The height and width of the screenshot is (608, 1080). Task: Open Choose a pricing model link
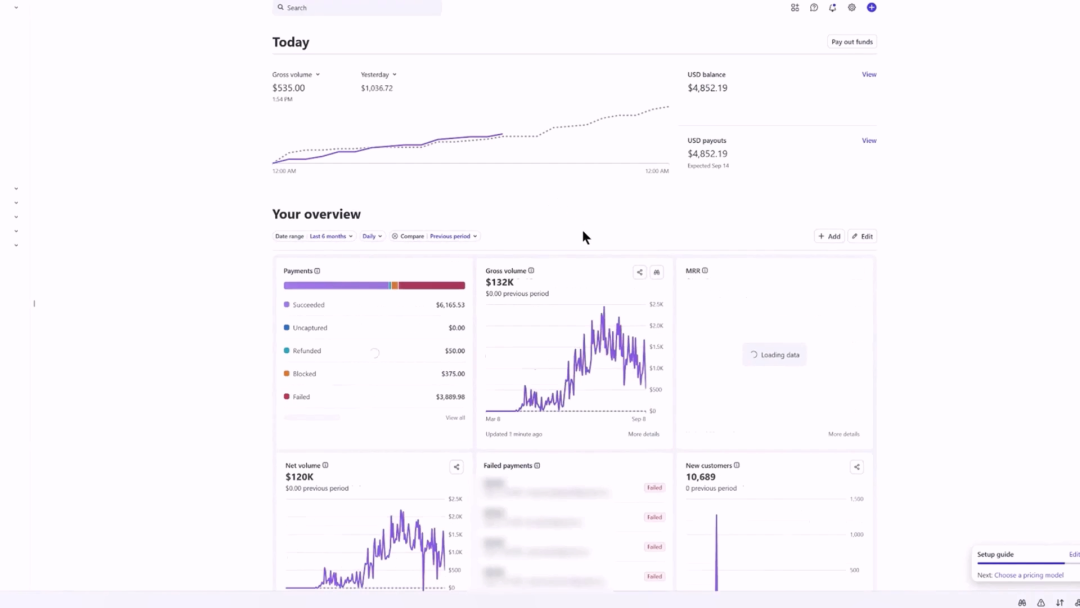[x=1029, y=575]
